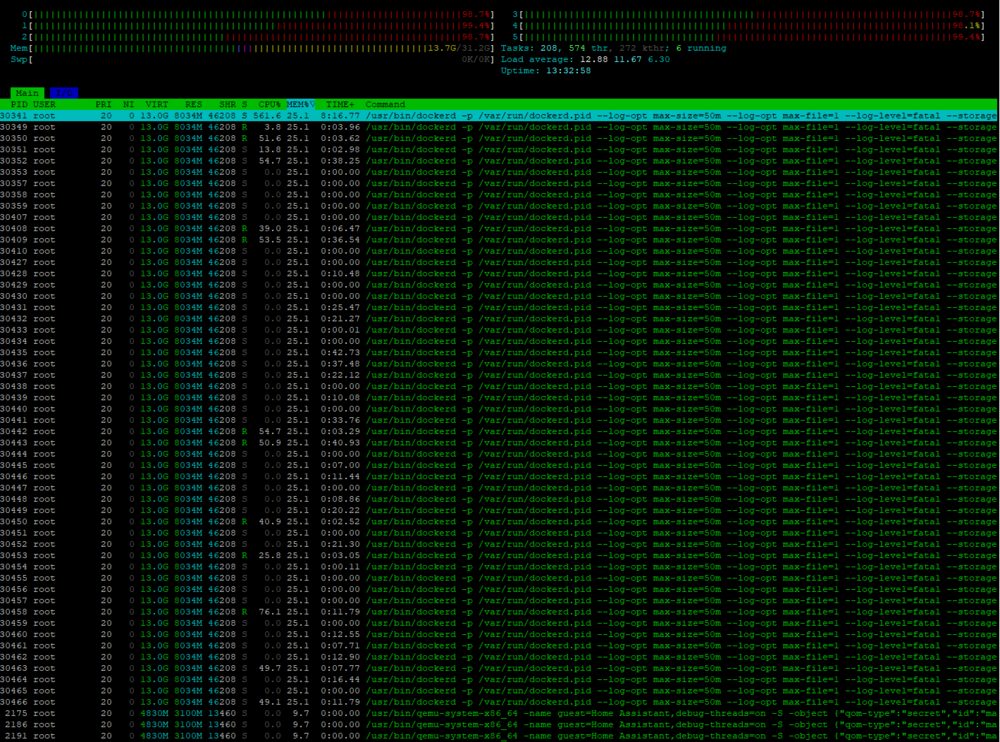The height and width of the screenshot is (742, 1000).
Task: Select process row with PID 30458
Action: pos(499,612)
